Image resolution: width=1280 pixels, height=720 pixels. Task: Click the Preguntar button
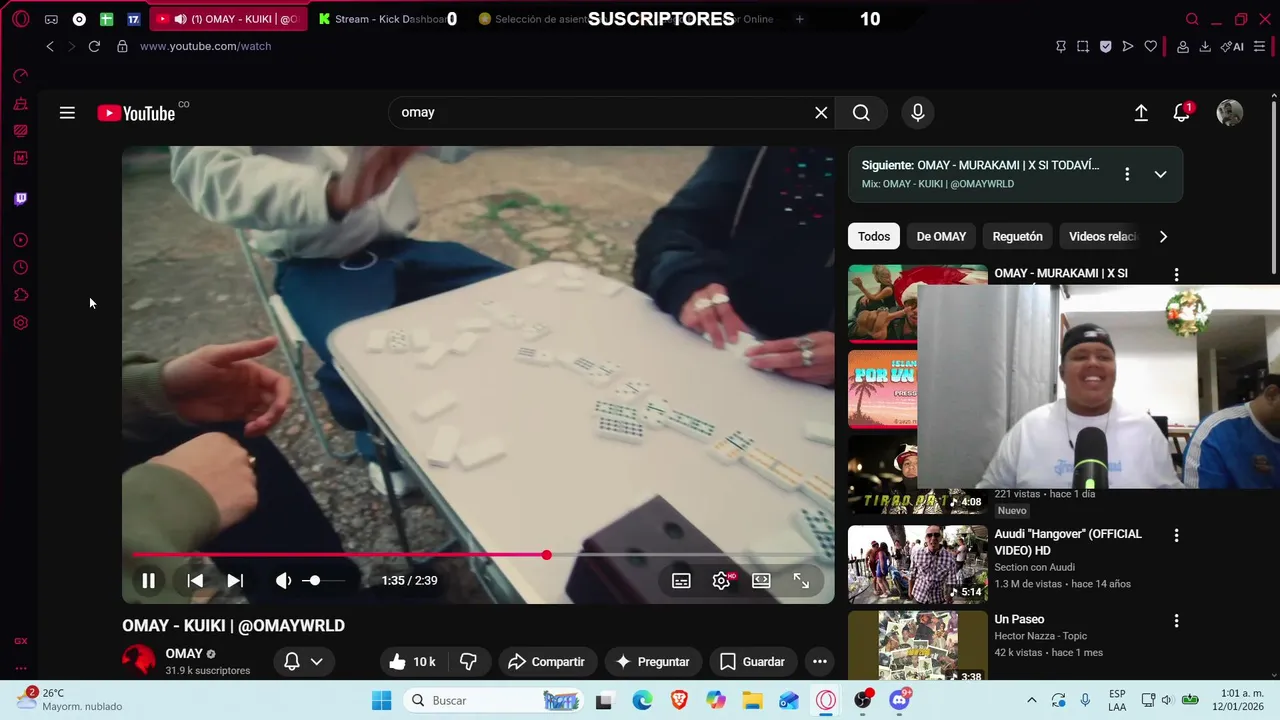pos(652,662)
